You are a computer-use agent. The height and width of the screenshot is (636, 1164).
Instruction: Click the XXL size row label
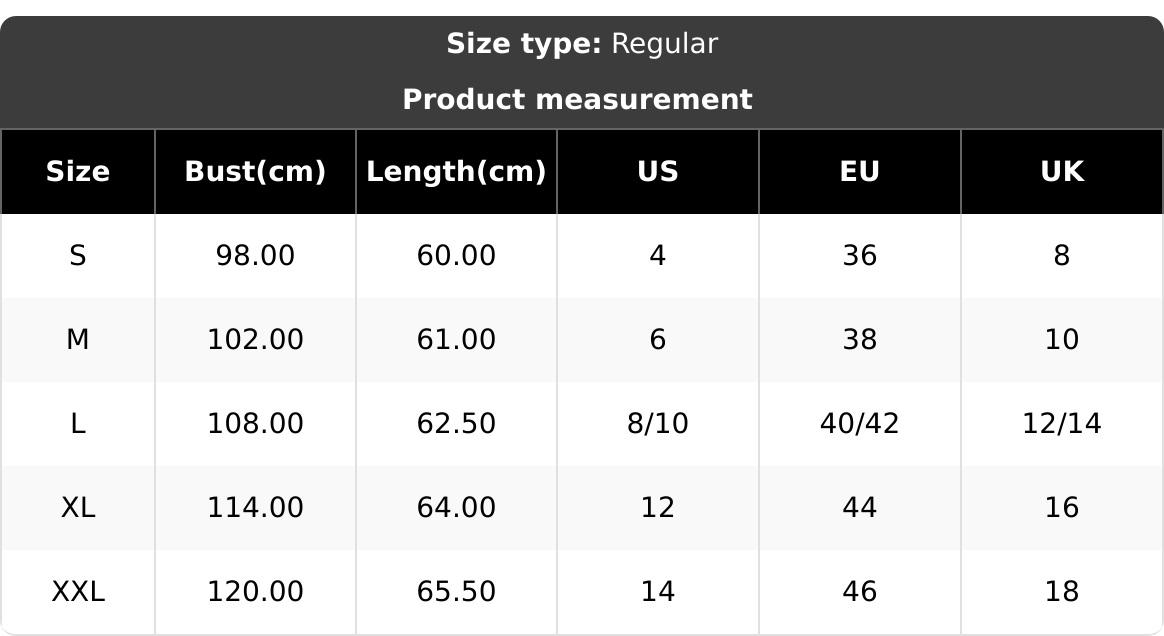click(78, 592)
